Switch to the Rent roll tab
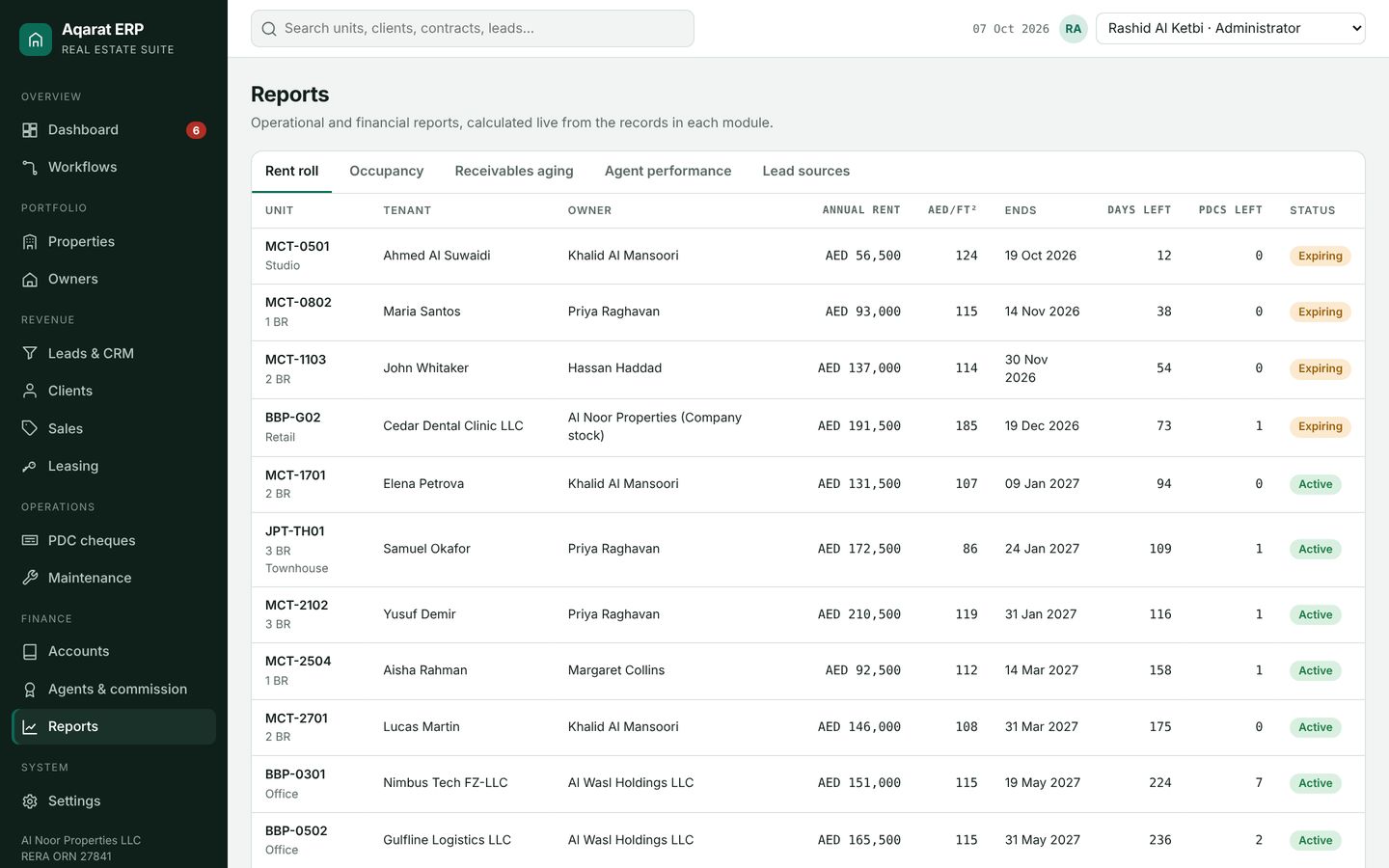Image resolution: width=1389 pixels, height=868 pixels. tap(291, 172)
